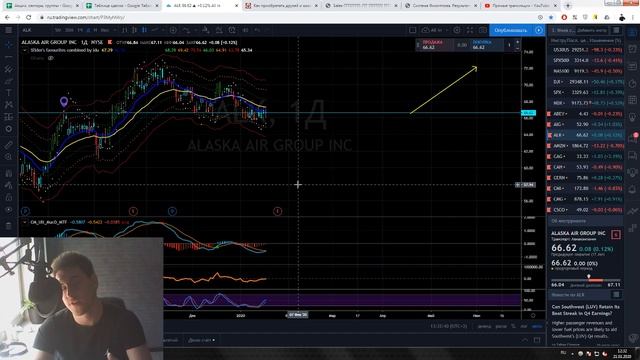The height and width of the screenshot is (360, 640).
Task: Collapse the SSider's Favourites indicator legend
Action: point(25,50)
